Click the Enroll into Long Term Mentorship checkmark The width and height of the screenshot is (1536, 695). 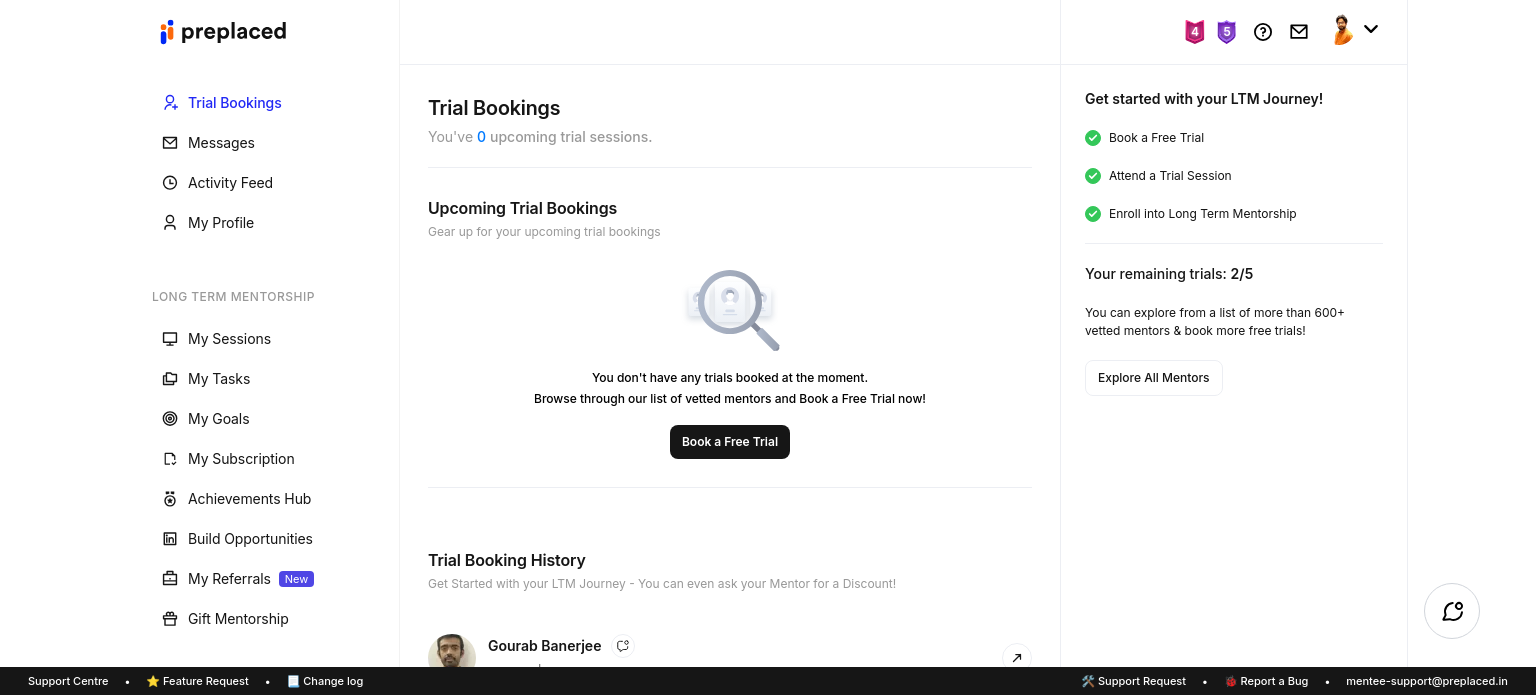(x=1093, y=214)
